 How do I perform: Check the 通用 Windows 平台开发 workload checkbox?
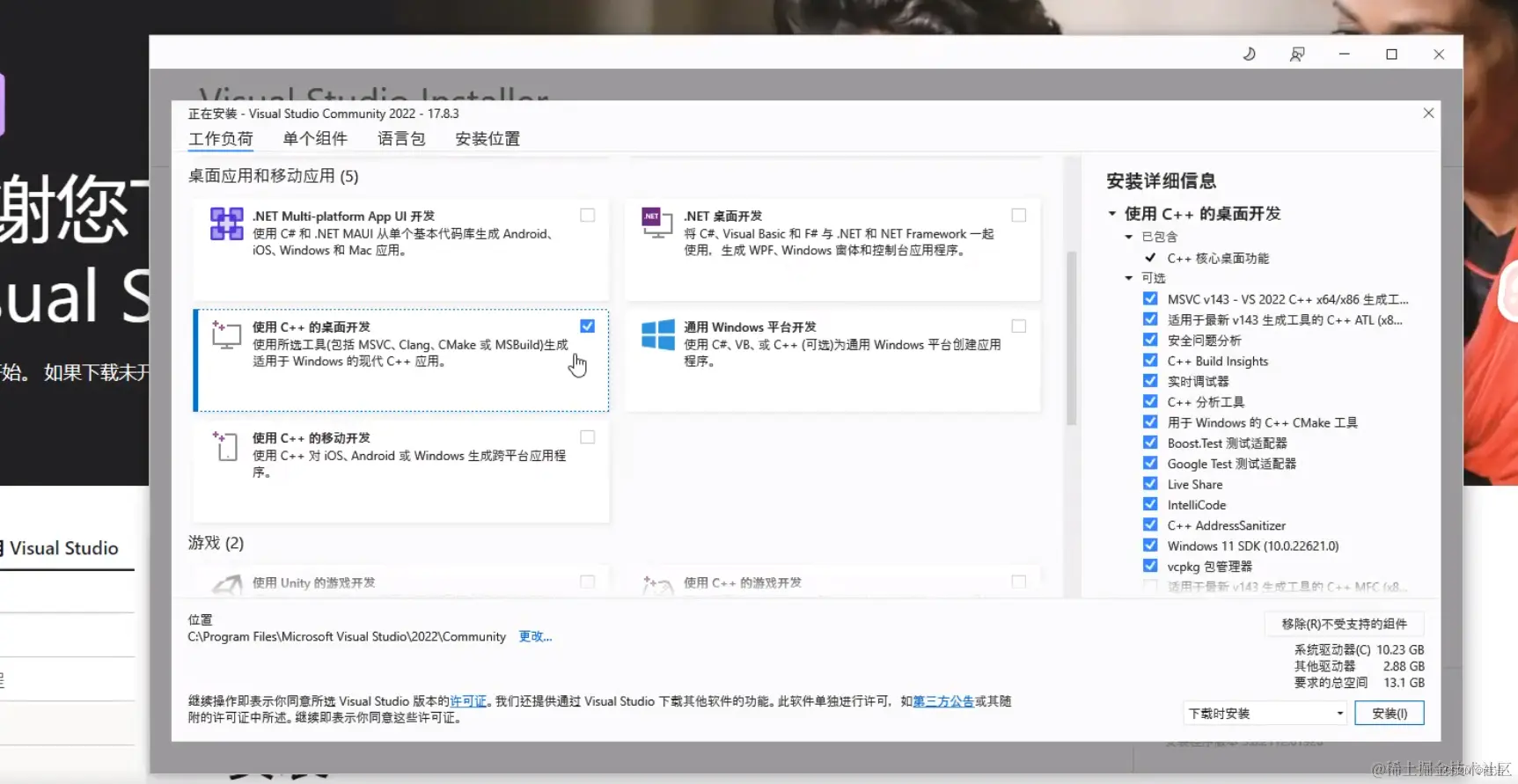[x=1018, y=326]
